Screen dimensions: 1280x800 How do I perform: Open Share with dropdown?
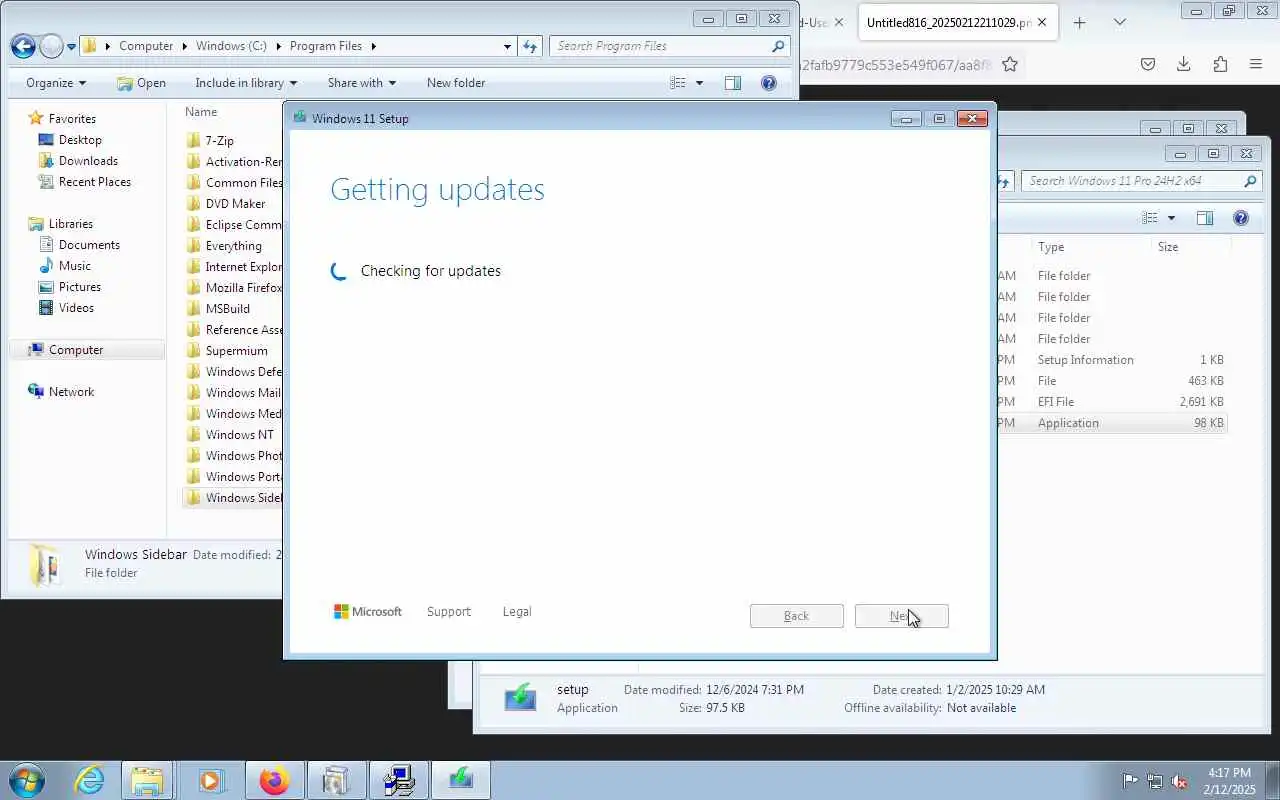pos(362,83)
